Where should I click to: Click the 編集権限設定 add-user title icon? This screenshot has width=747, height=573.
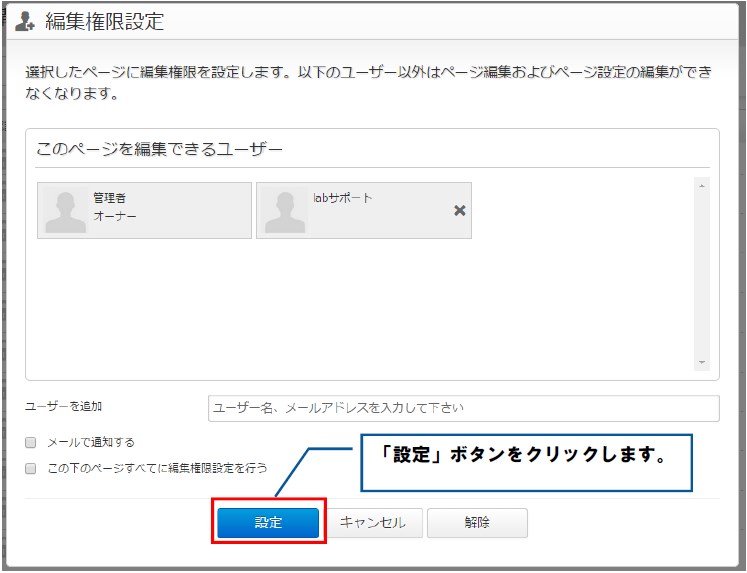[x=24, y=21]
